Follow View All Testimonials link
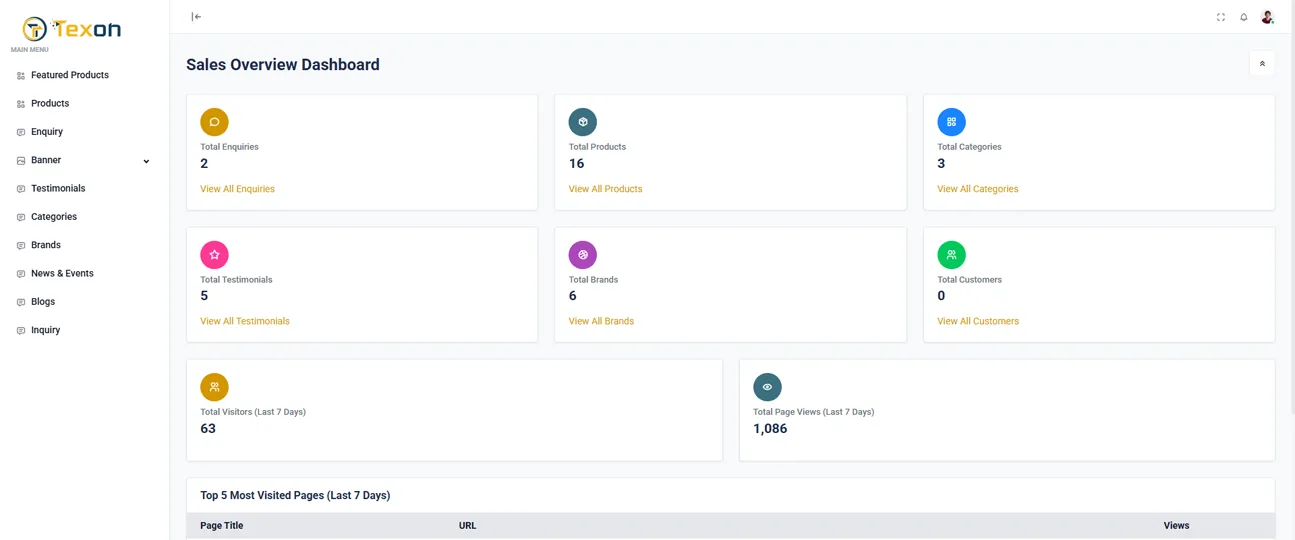Screen dimensions: 1295x540 tap(245, 321)
